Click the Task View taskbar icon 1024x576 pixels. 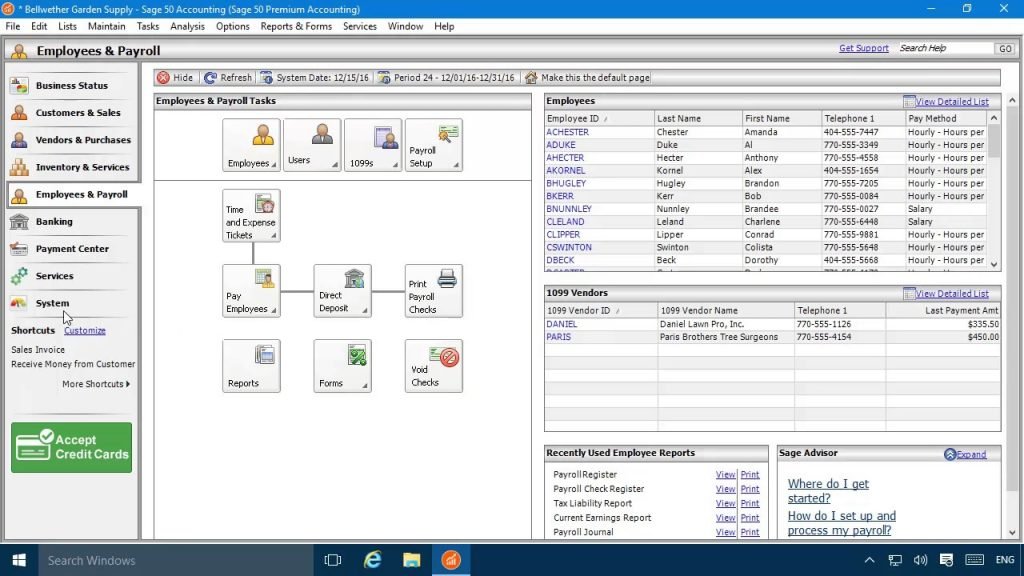pos(333,560)
